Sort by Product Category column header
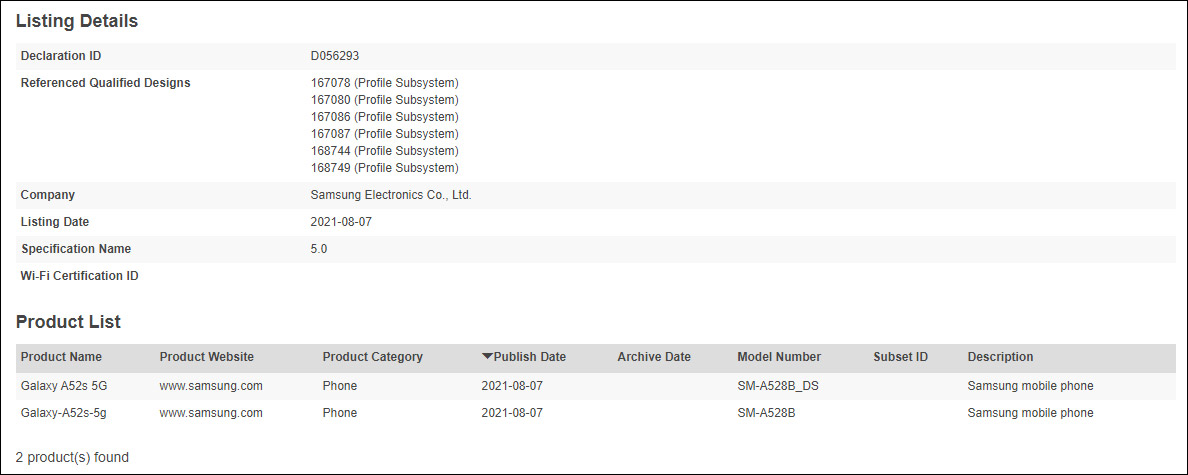 tap(372, 357)
